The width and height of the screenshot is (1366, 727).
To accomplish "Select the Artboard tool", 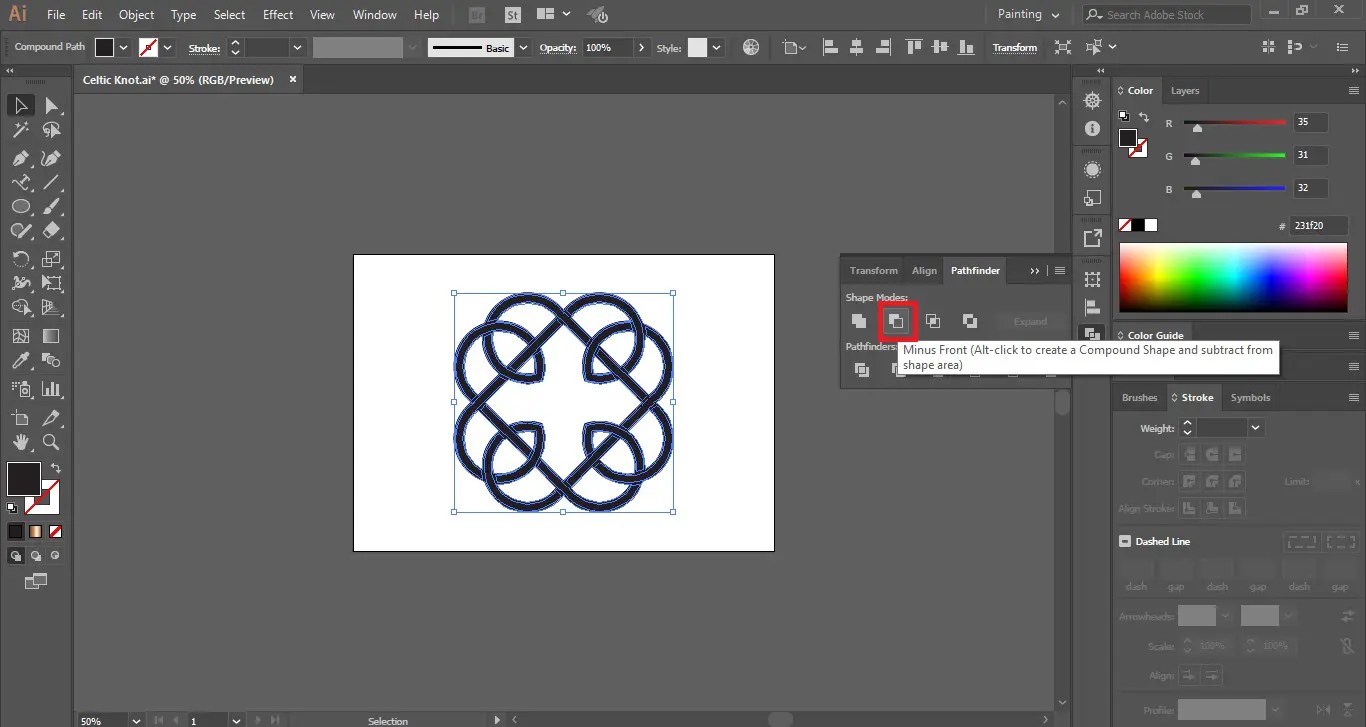I will tap(21, 418).
